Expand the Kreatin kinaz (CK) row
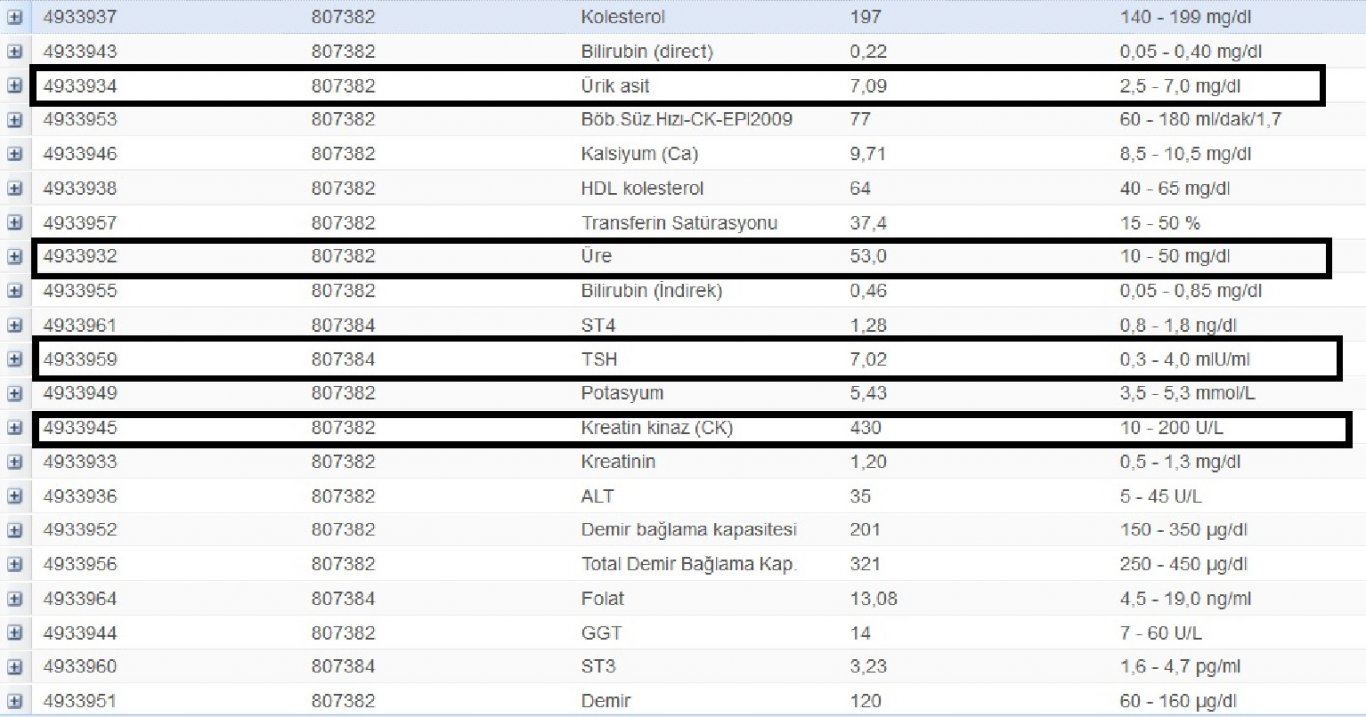Screen dimensions: 1366x717 tap(14, 428)
